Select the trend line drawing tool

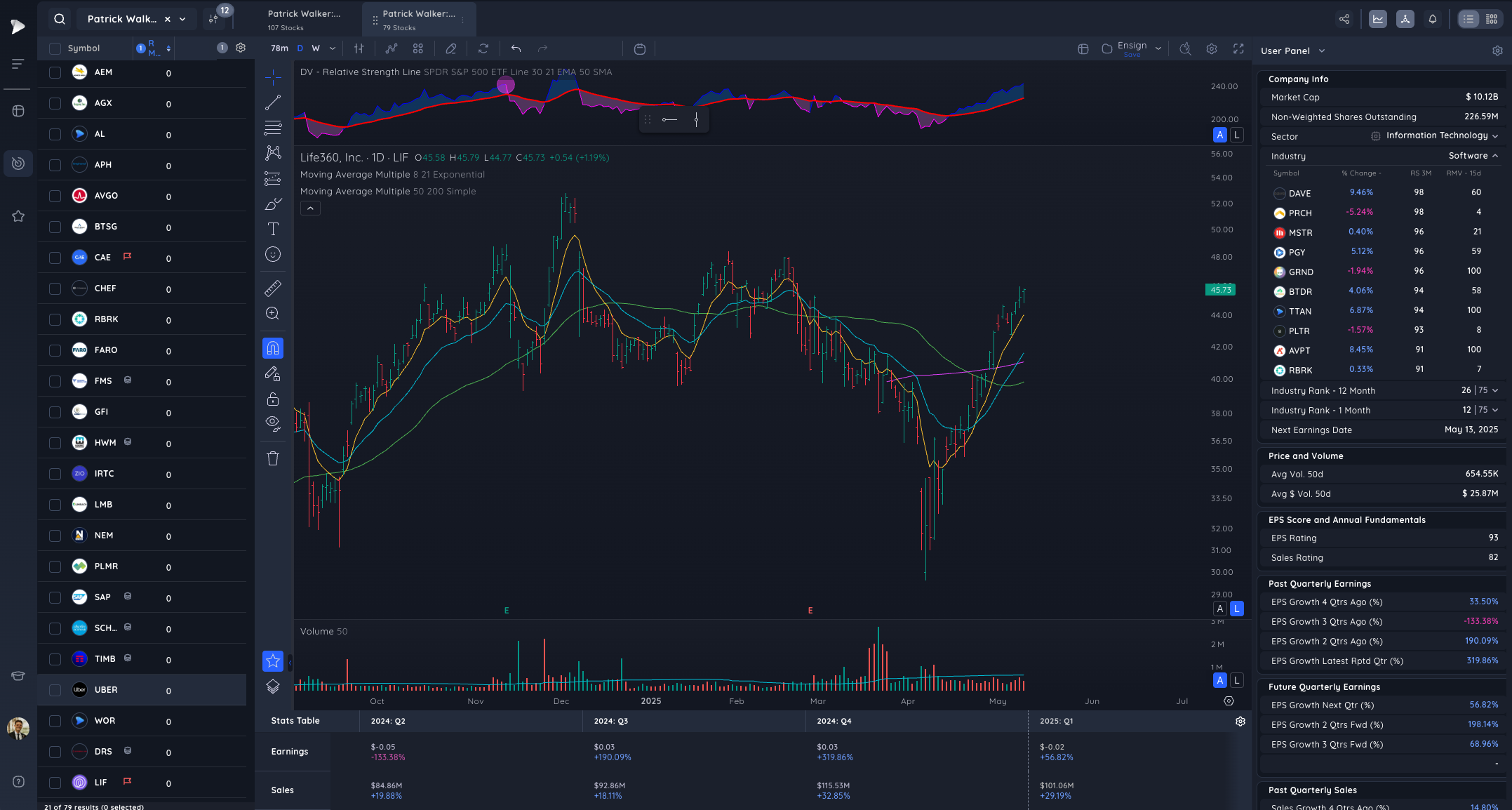pos(273,102)
